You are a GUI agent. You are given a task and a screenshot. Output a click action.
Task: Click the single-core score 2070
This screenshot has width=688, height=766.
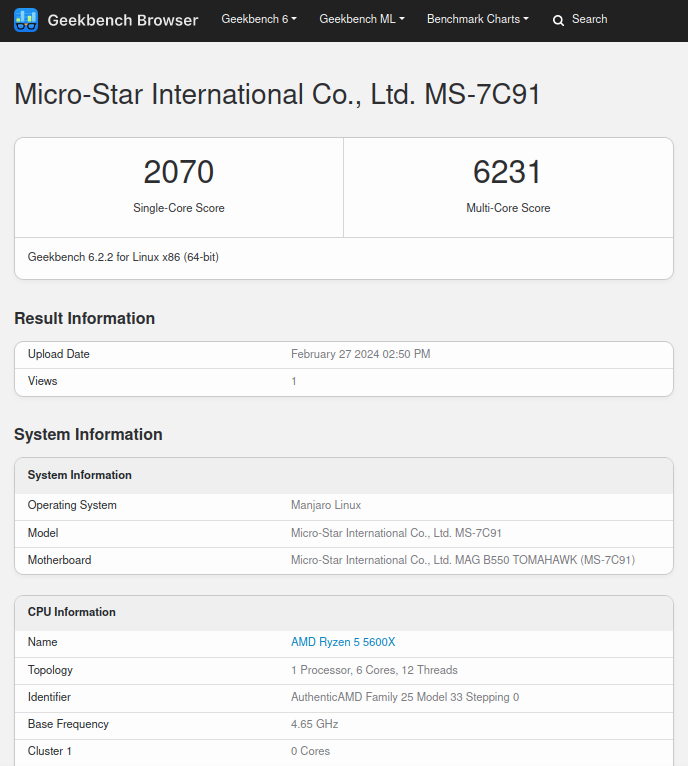tap(179, 172)
